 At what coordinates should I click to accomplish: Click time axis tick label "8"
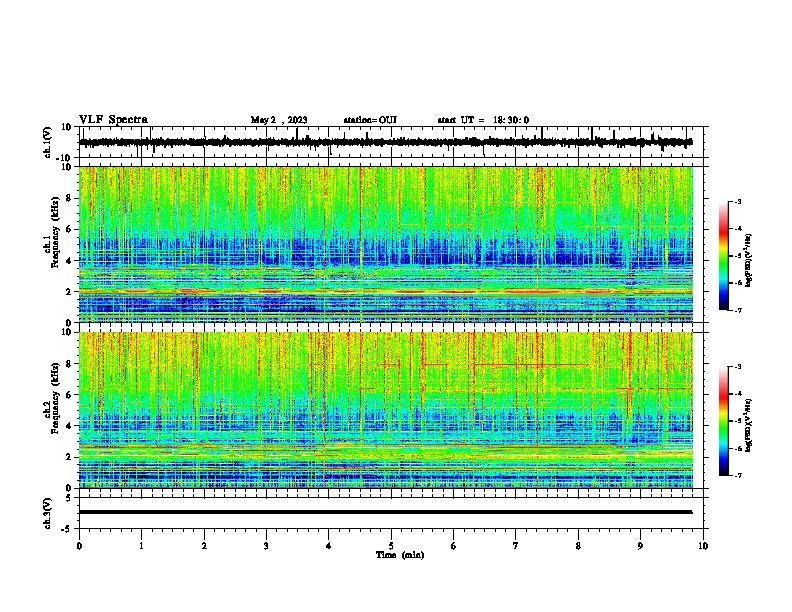[578, 546]
